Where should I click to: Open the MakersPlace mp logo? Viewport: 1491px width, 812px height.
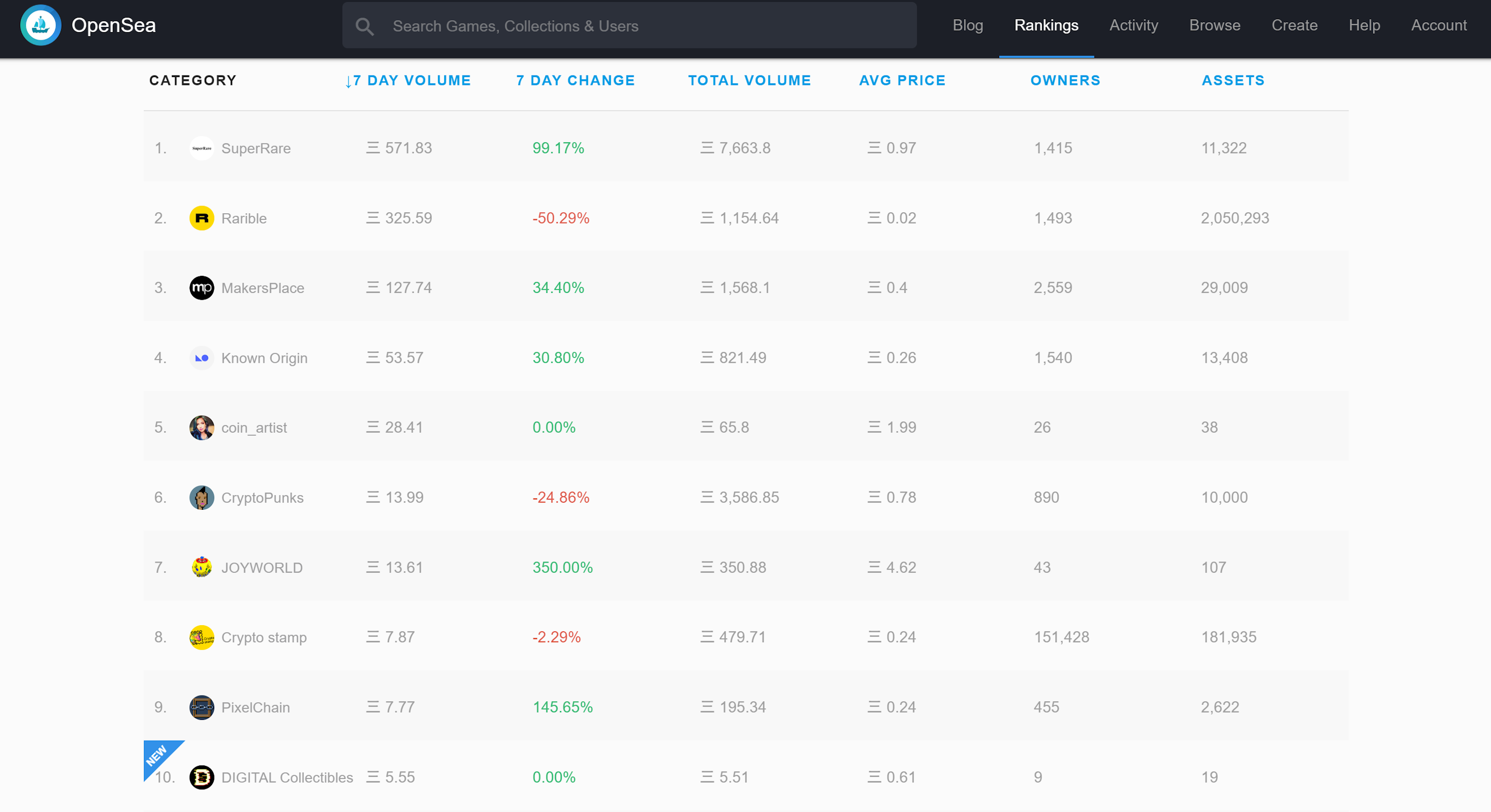pos(201,288)
